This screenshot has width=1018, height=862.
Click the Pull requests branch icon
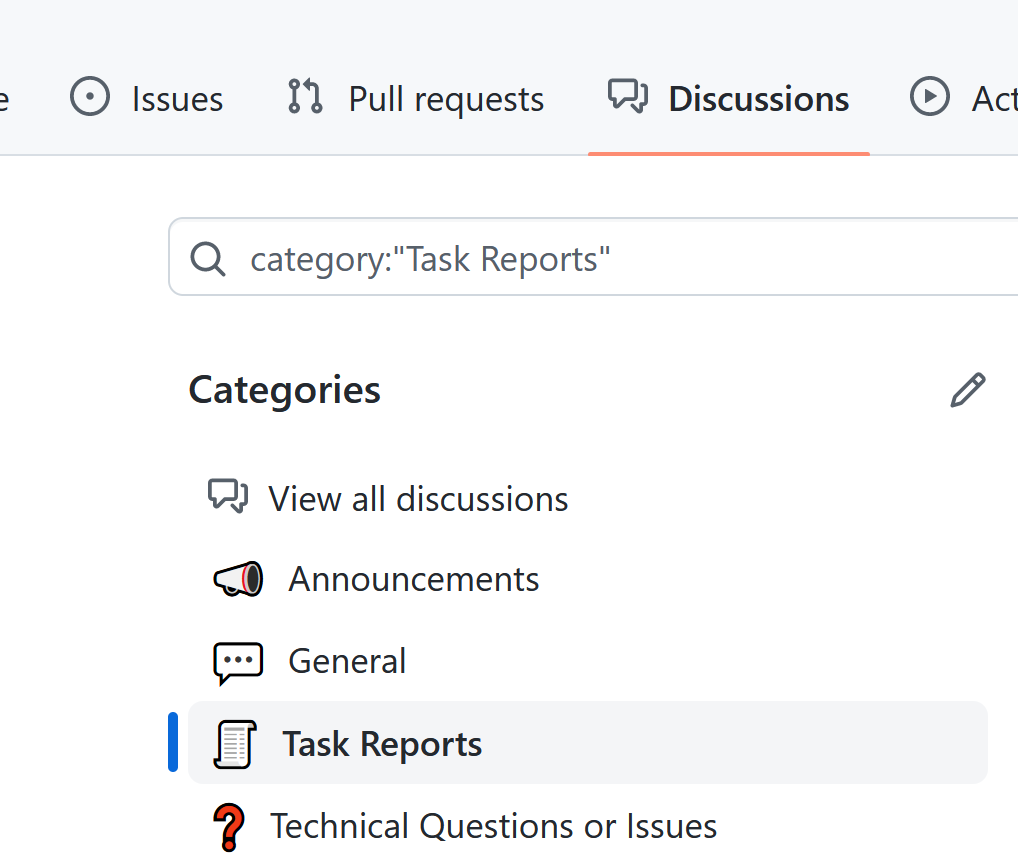tap(305, 97)
